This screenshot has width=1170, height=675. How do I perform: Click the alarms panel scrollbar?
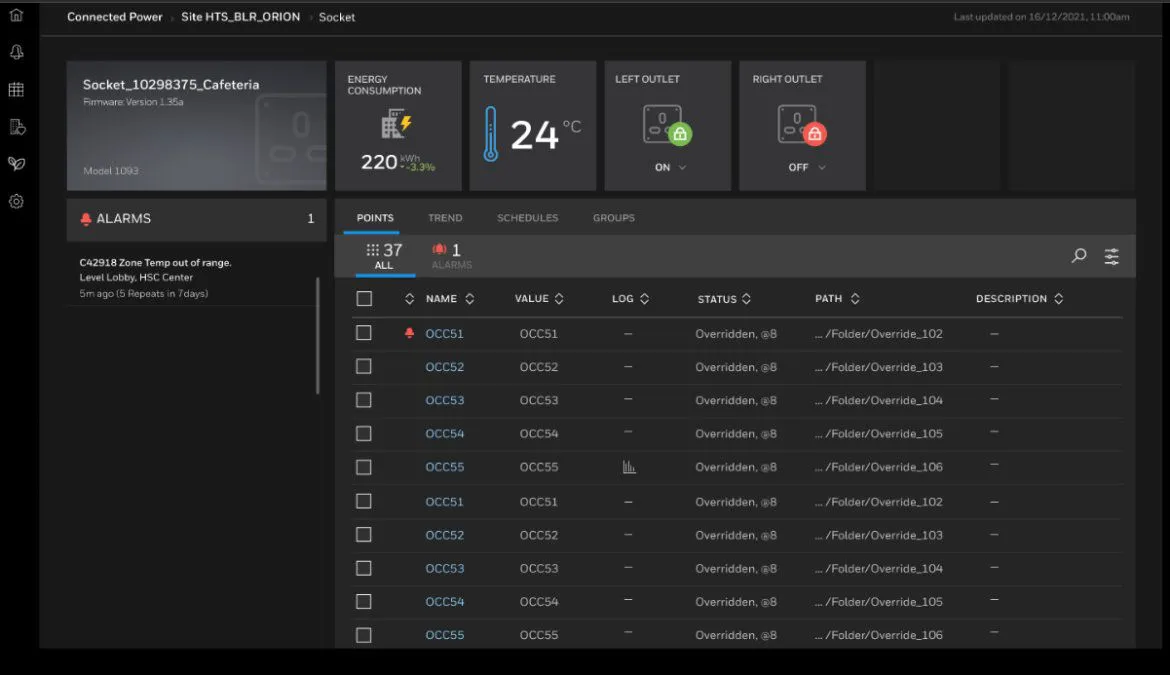(318, 335)
